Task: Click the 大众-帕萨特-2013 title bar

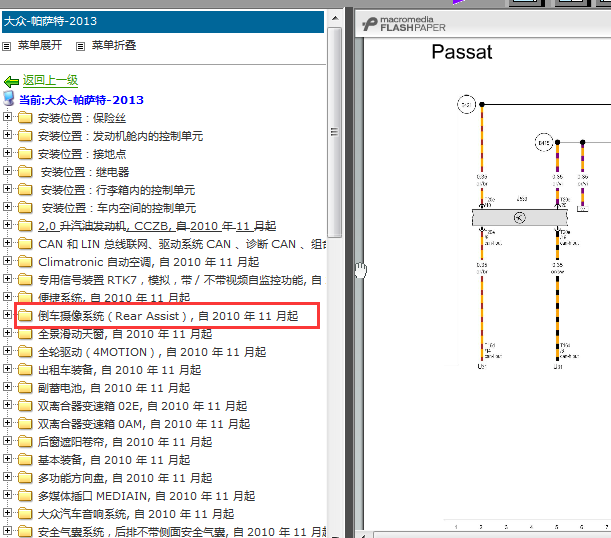Action: (163, 21)
